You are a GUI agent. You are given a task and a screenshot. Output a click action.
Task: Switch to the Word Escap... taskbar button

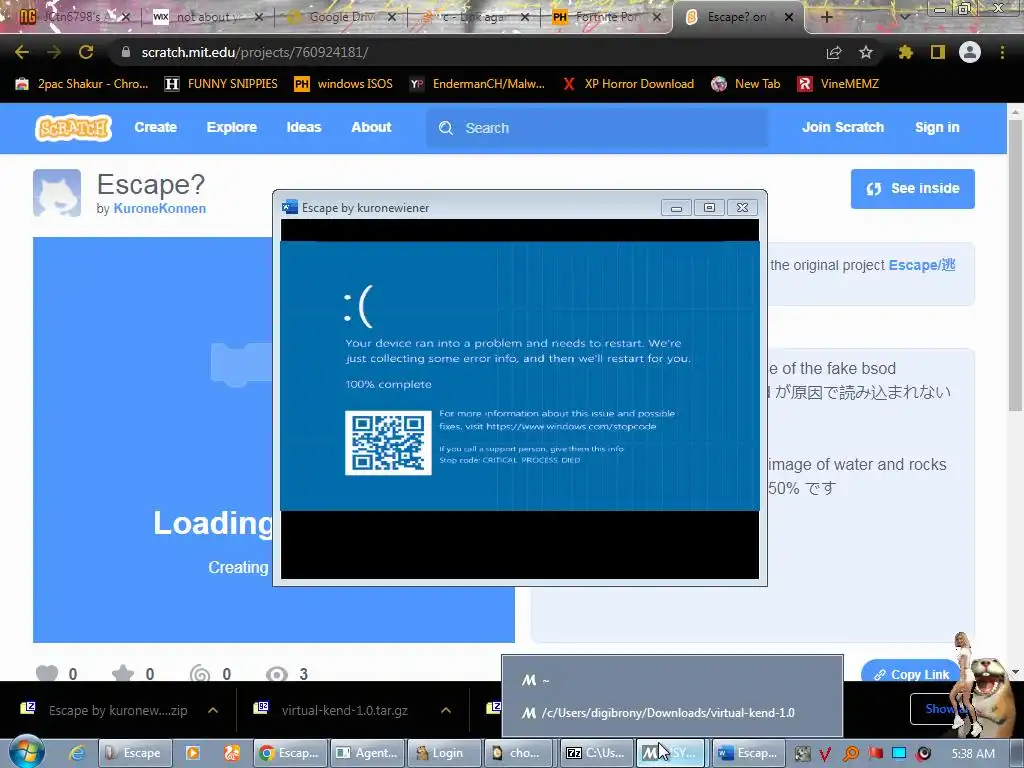pos(747,753)
